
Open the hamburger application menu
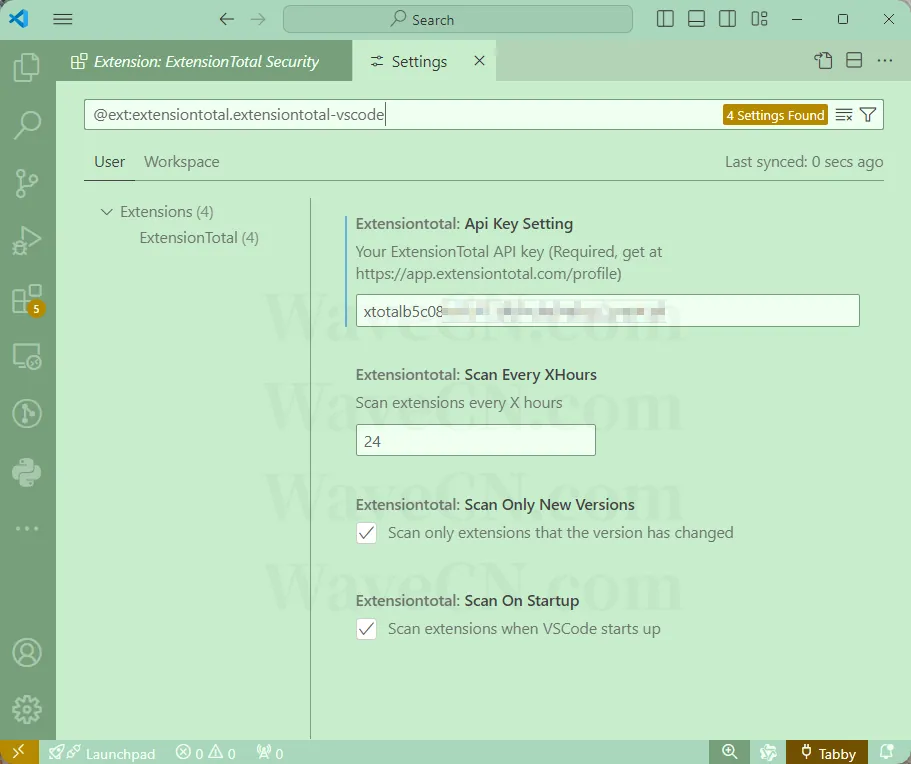click(63, 19)
